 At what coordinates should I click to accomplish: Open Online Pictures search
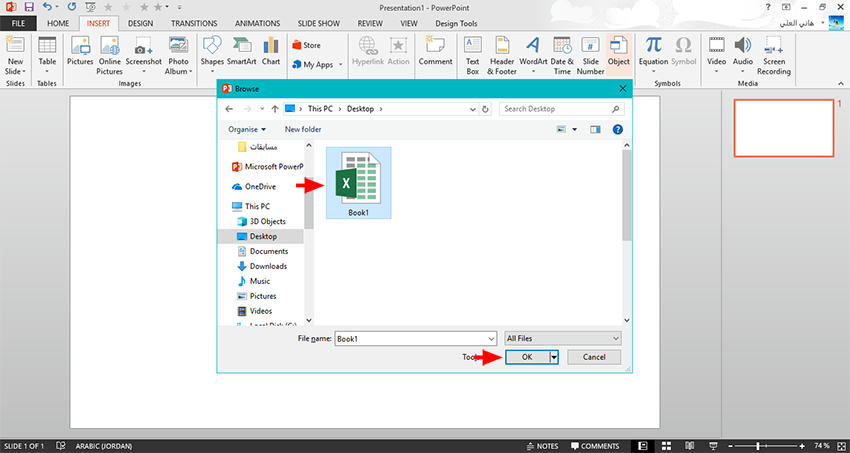click(110, 56)
